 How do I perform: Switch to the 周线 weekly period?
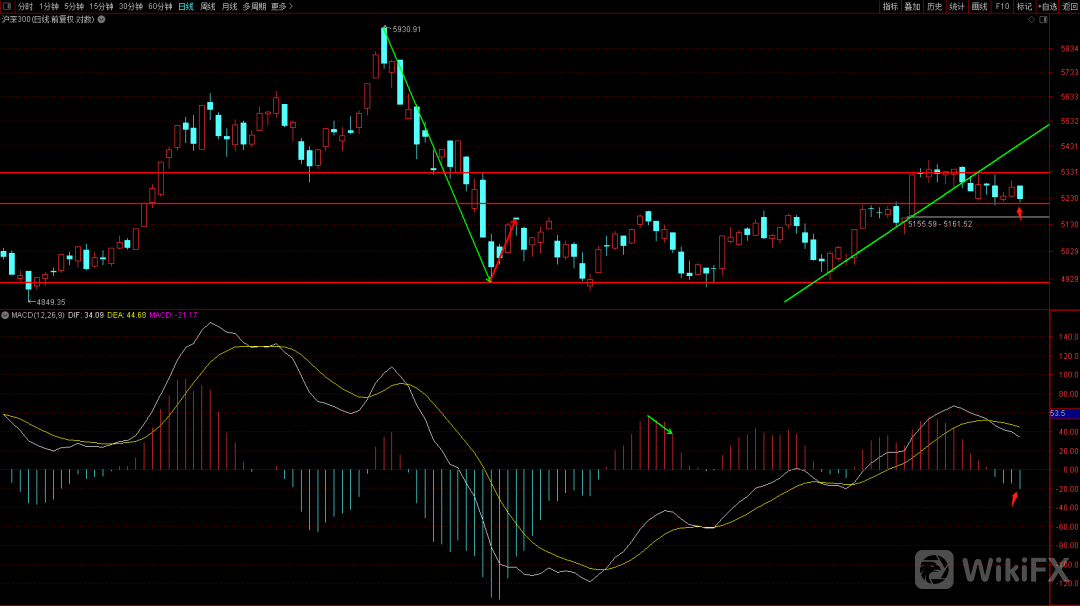[208, 6]
